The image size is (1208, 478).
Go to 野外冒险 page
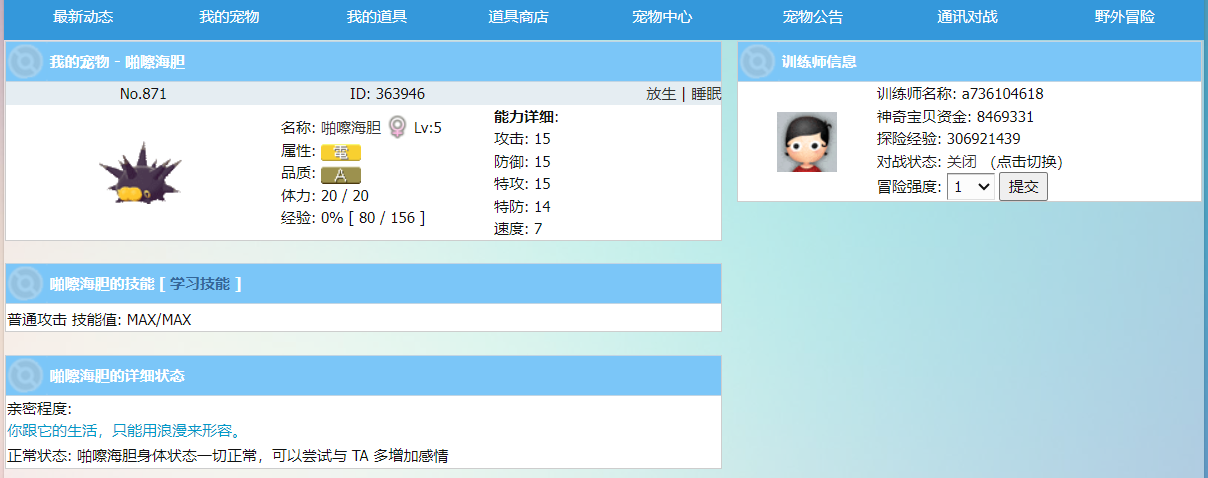(x=1125, y=17)
